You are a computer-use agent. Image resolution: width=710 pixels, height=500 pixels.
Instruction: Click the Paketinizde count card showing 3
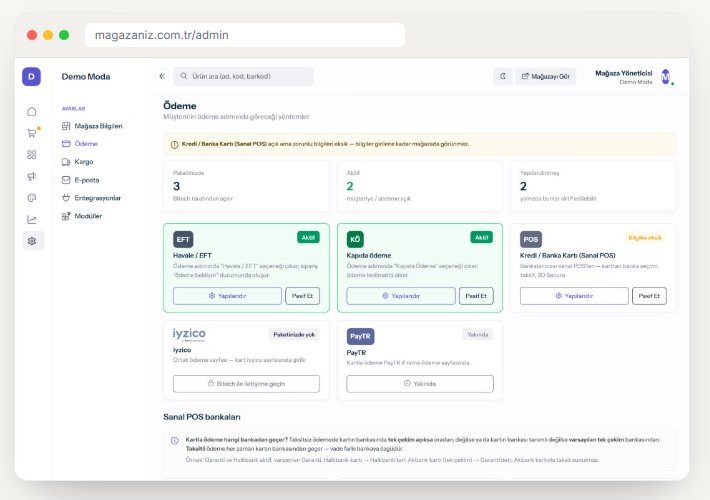point(246,186)
